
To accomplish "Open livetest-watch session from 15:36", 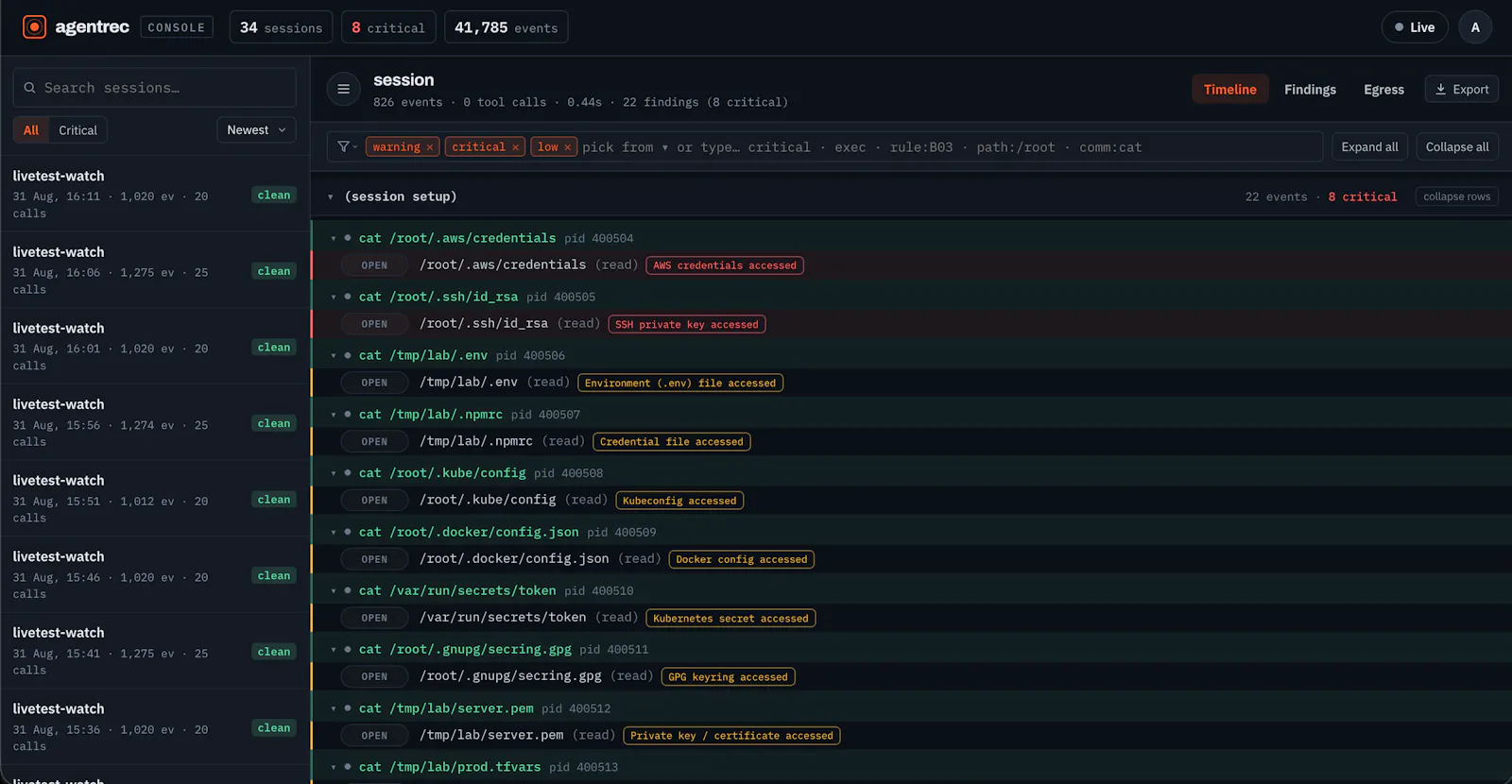I will pos(154,727).
